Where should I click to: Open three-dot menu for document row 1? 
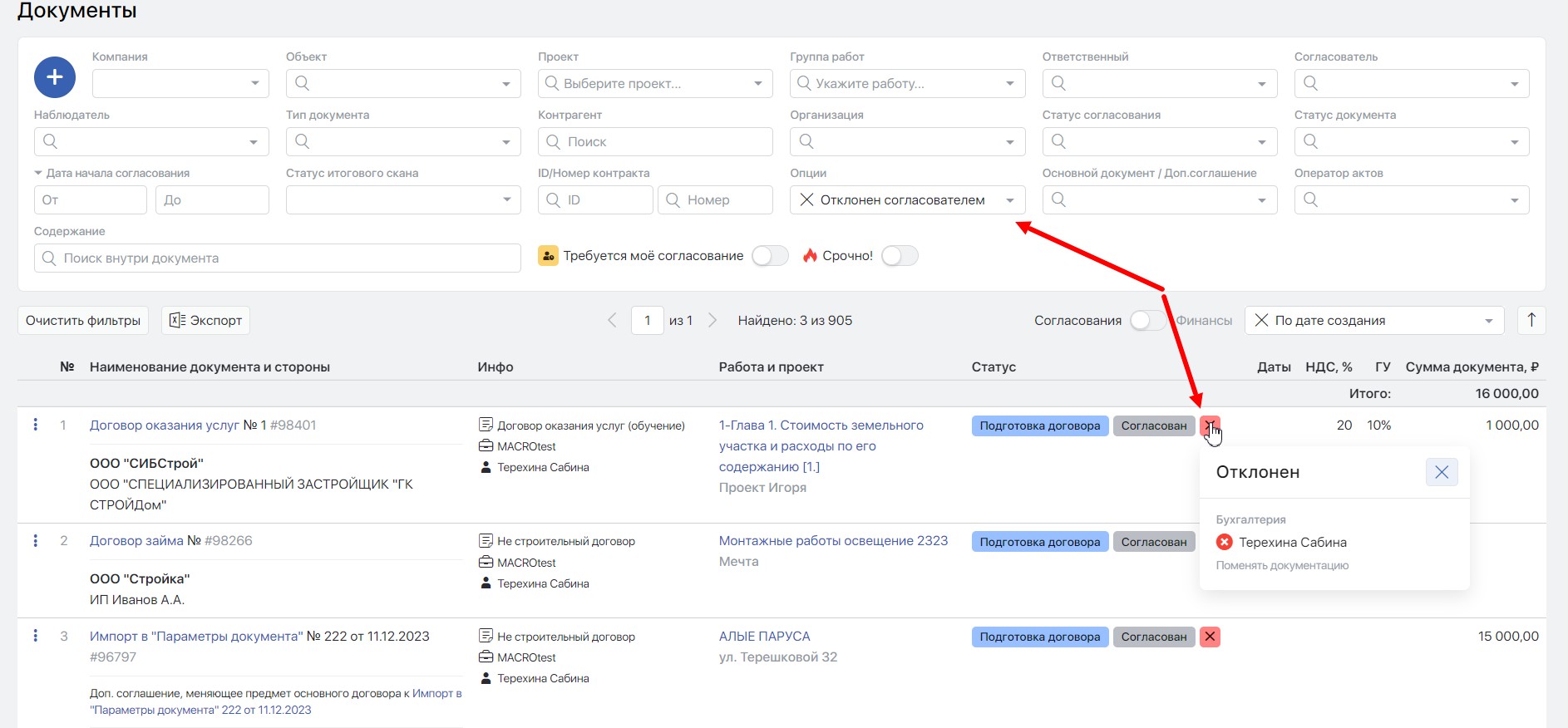tap(35, 425)
